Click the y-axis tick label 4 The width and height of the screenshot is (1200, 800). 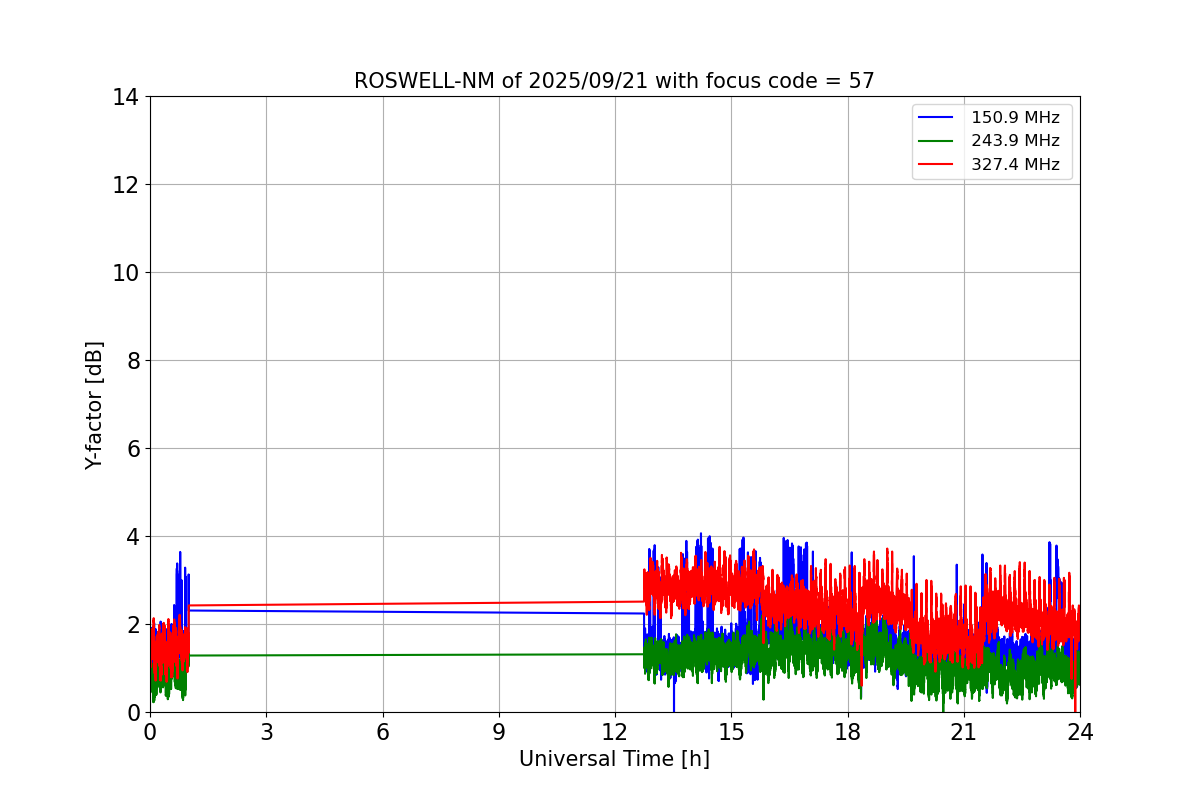[x=132, y=537]
